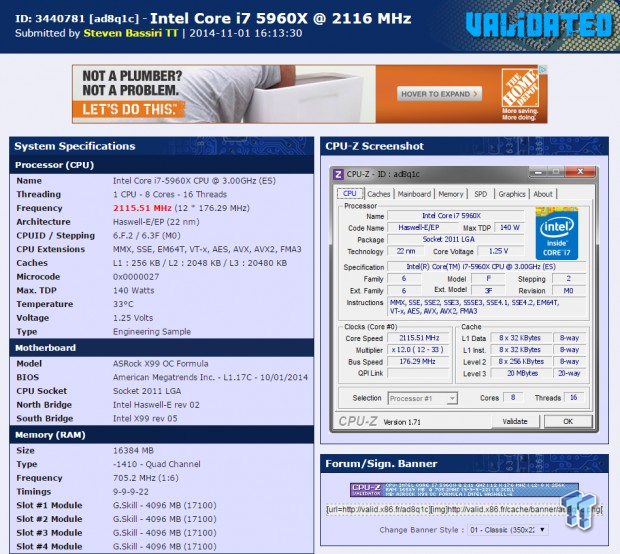Maximize the CPU-Z window
This screenshot has height=554, width=620.
pyautogui.click(x=556, y=172)
